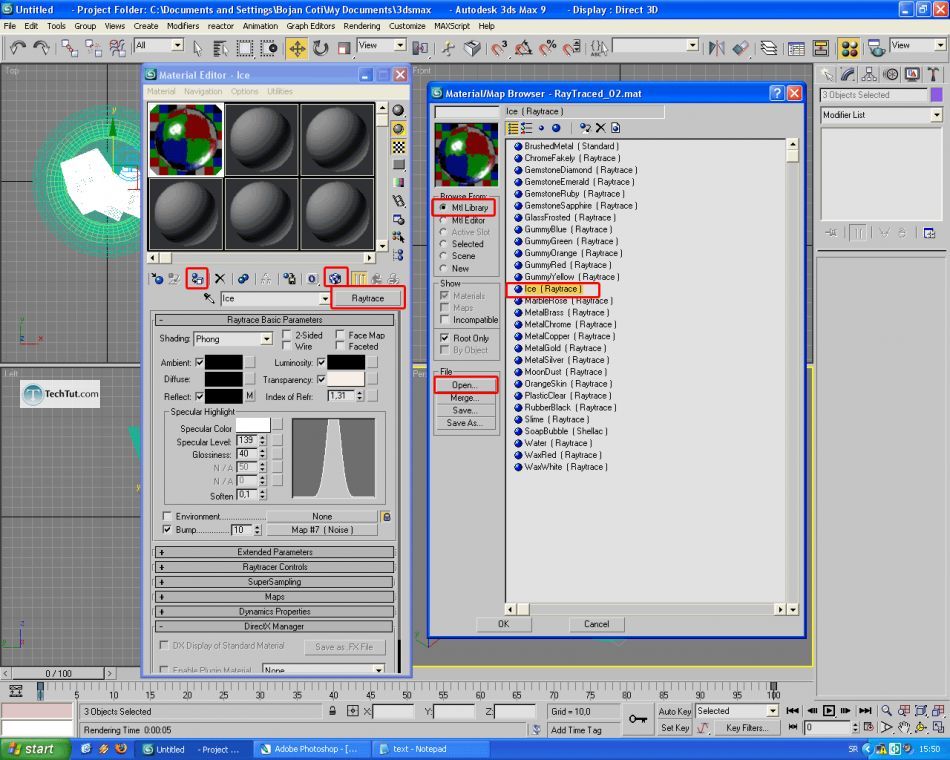Enable the 2-Sided checkbox
This screenshot has height=760, width=950.
tap(287, 335)
